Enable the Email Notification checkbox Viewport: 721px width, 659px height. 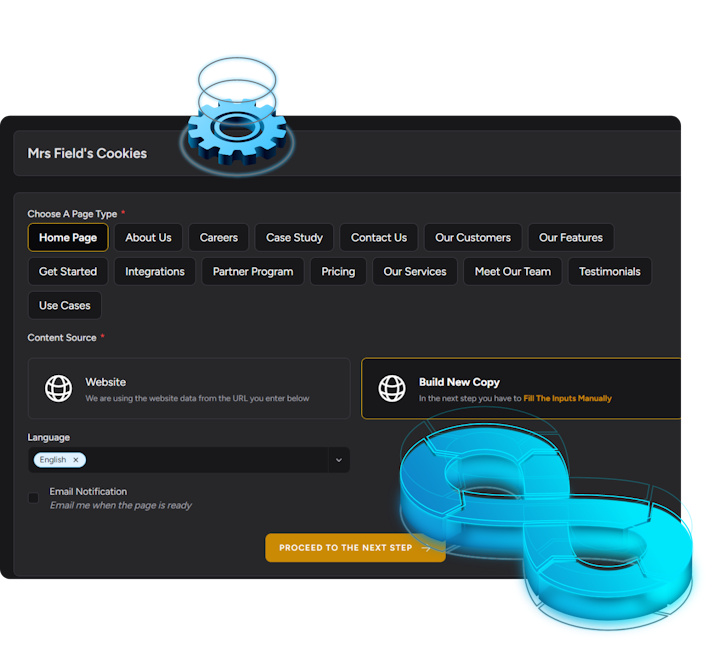point(33,498)
